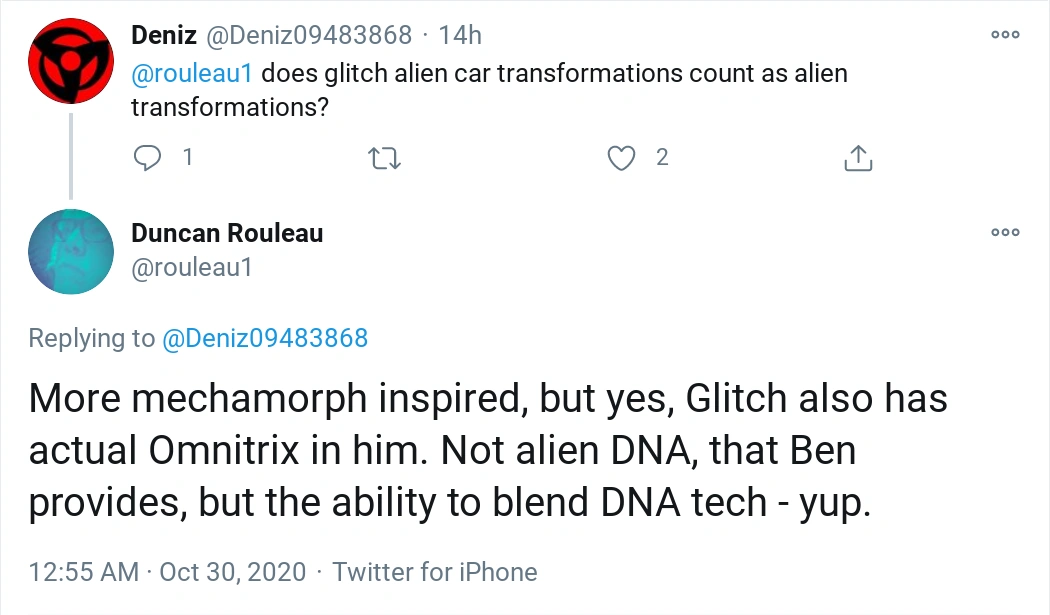Open the 14h timestamp on Deniz's tweet
Screen dimensions: 1050x615
[x=460, y=35]
